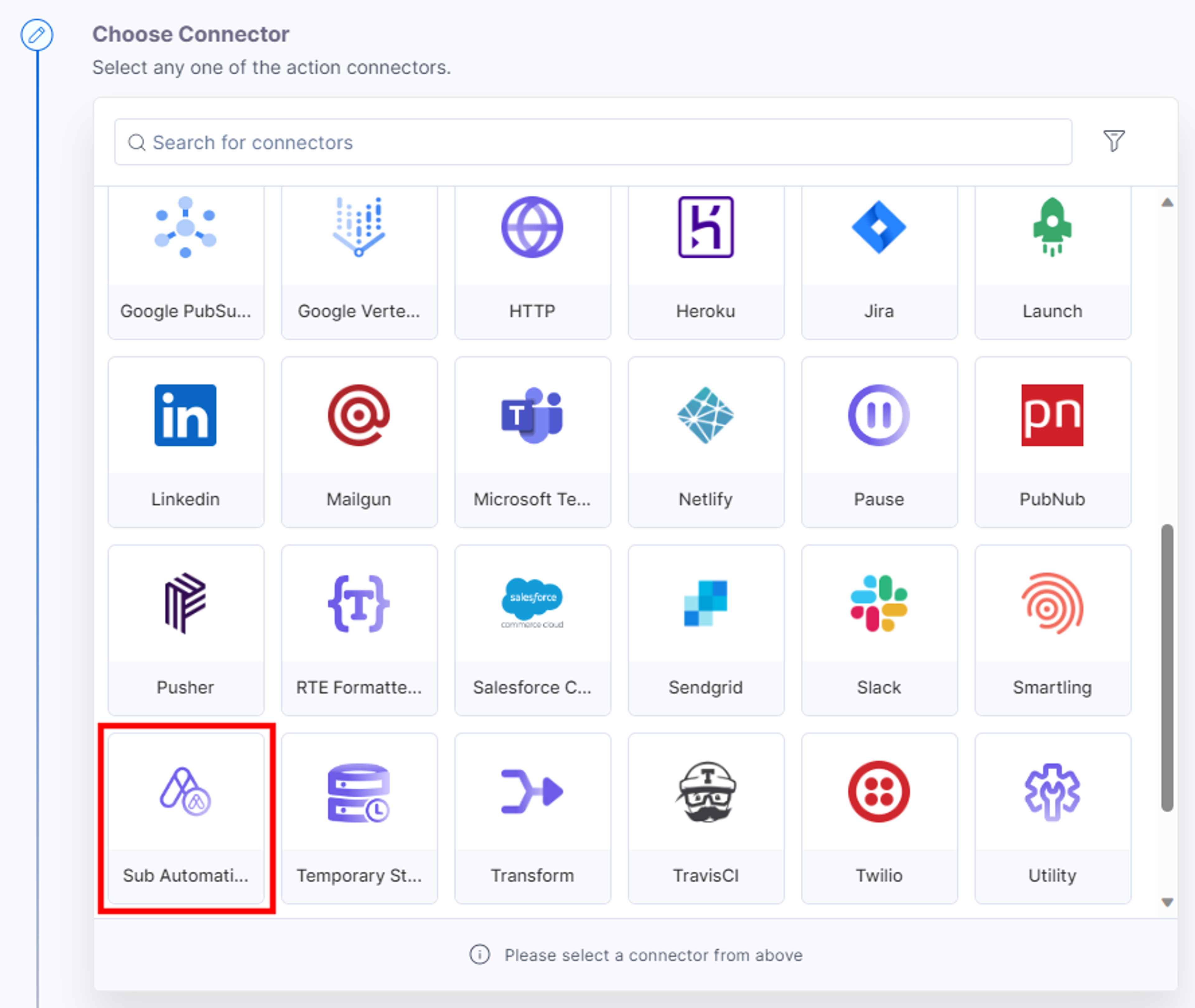Select the PubNub connector logo
Screen dimensions: 1195x1008
(1052, 415)
